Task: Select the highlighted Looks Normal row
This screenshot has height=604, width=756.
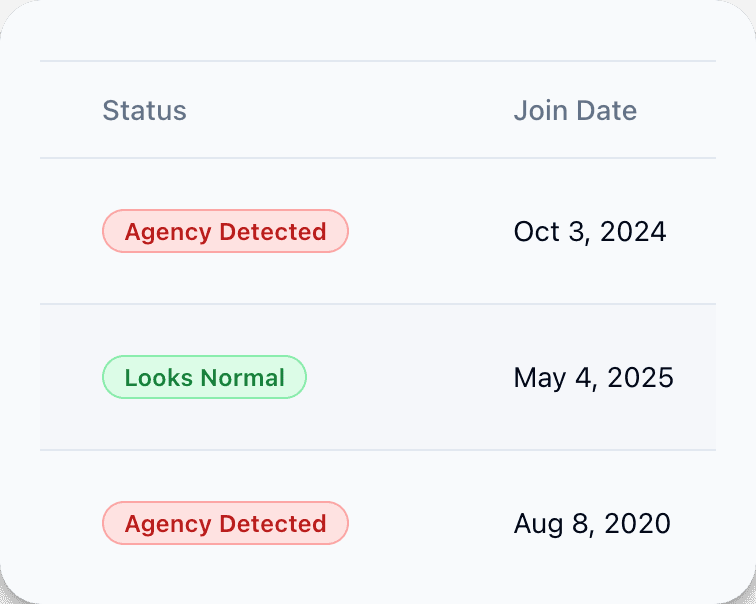Action: coord(378,377)
